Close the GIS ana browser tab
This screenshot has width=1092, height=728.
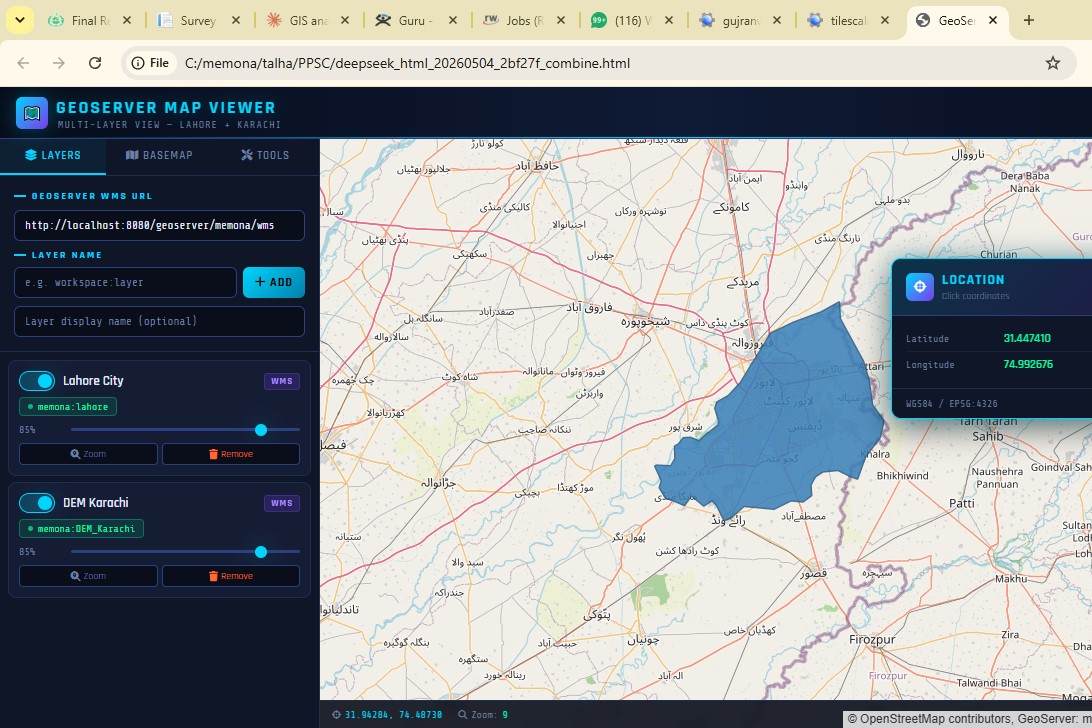pyautogui.click(x=345, y=20)
